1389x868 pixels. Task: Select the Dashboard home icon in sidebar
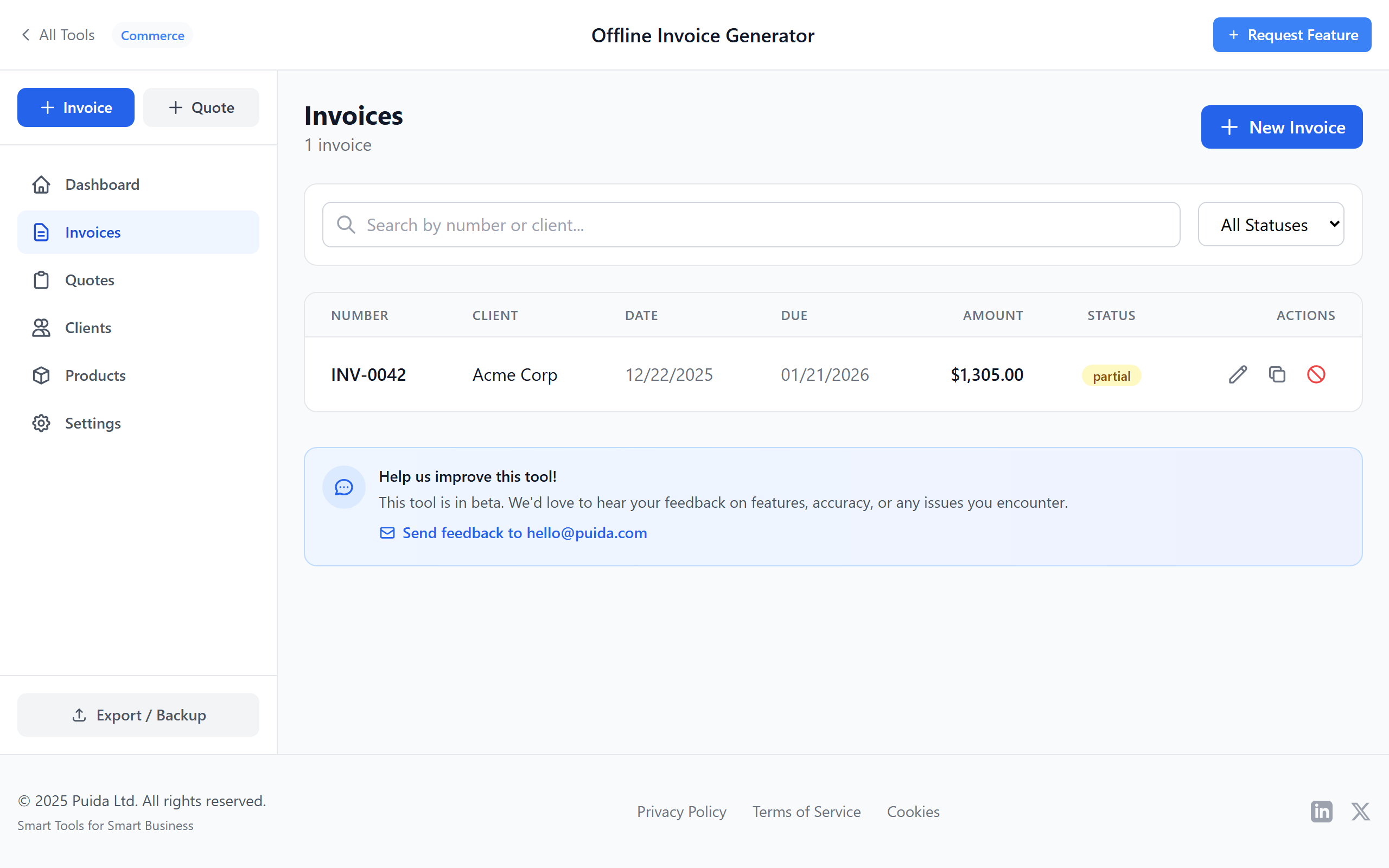[x=40, y=184]
